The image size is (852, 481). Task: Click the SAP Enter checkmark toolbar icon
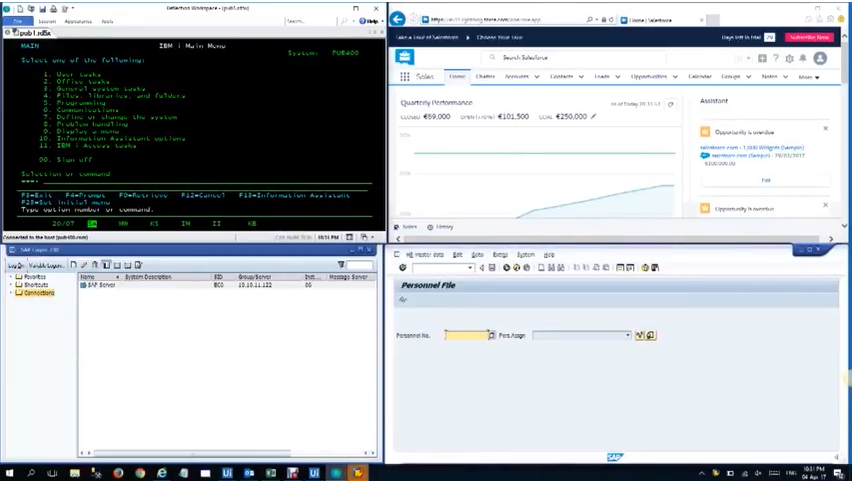click(x=403, y=267)
